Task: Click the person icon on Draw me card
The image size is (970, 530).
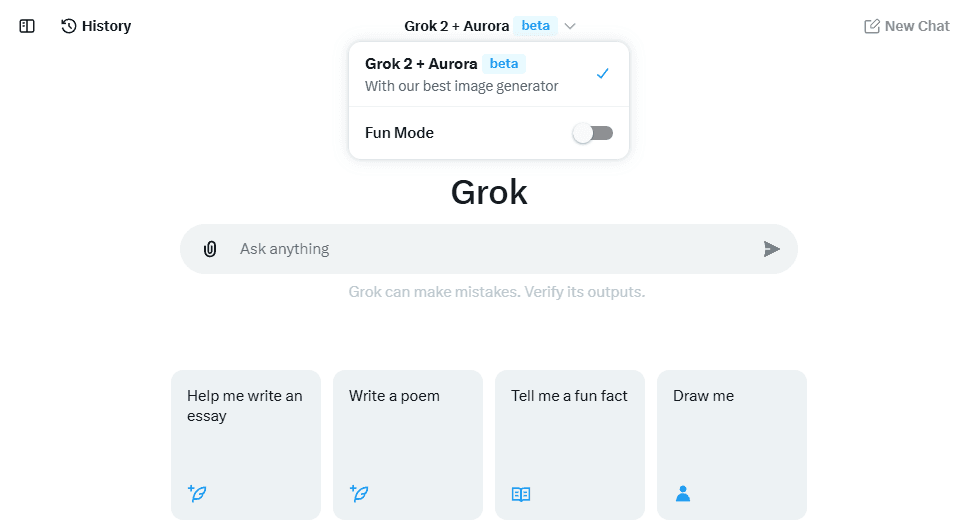Action: point(683,493)
